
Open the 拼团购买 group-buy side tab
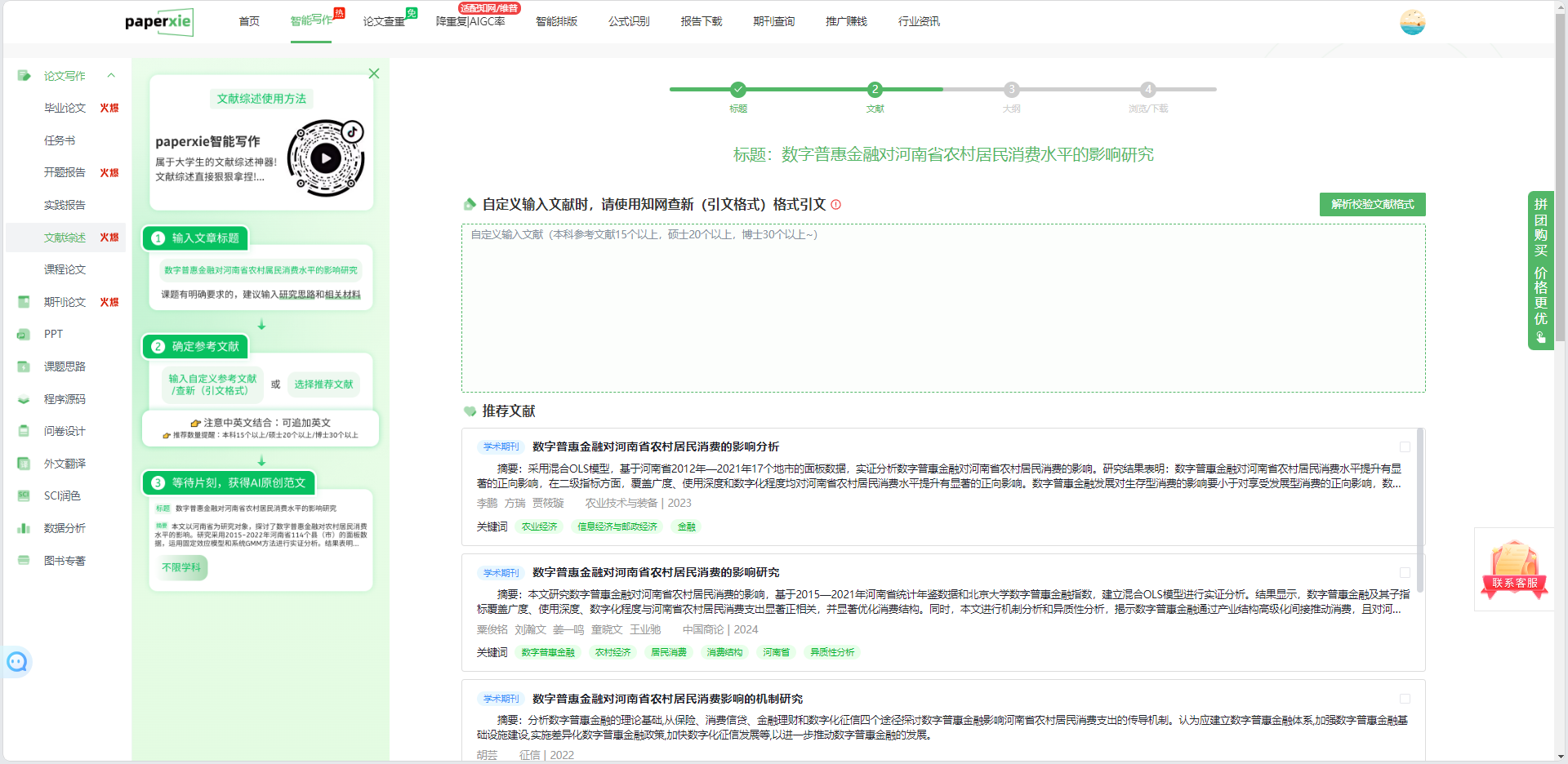pos(1540,270)
